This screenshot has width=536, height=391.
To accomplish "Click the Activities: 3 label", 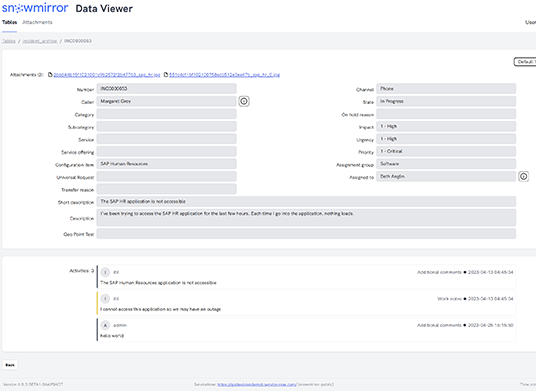I will coord(81,271).
